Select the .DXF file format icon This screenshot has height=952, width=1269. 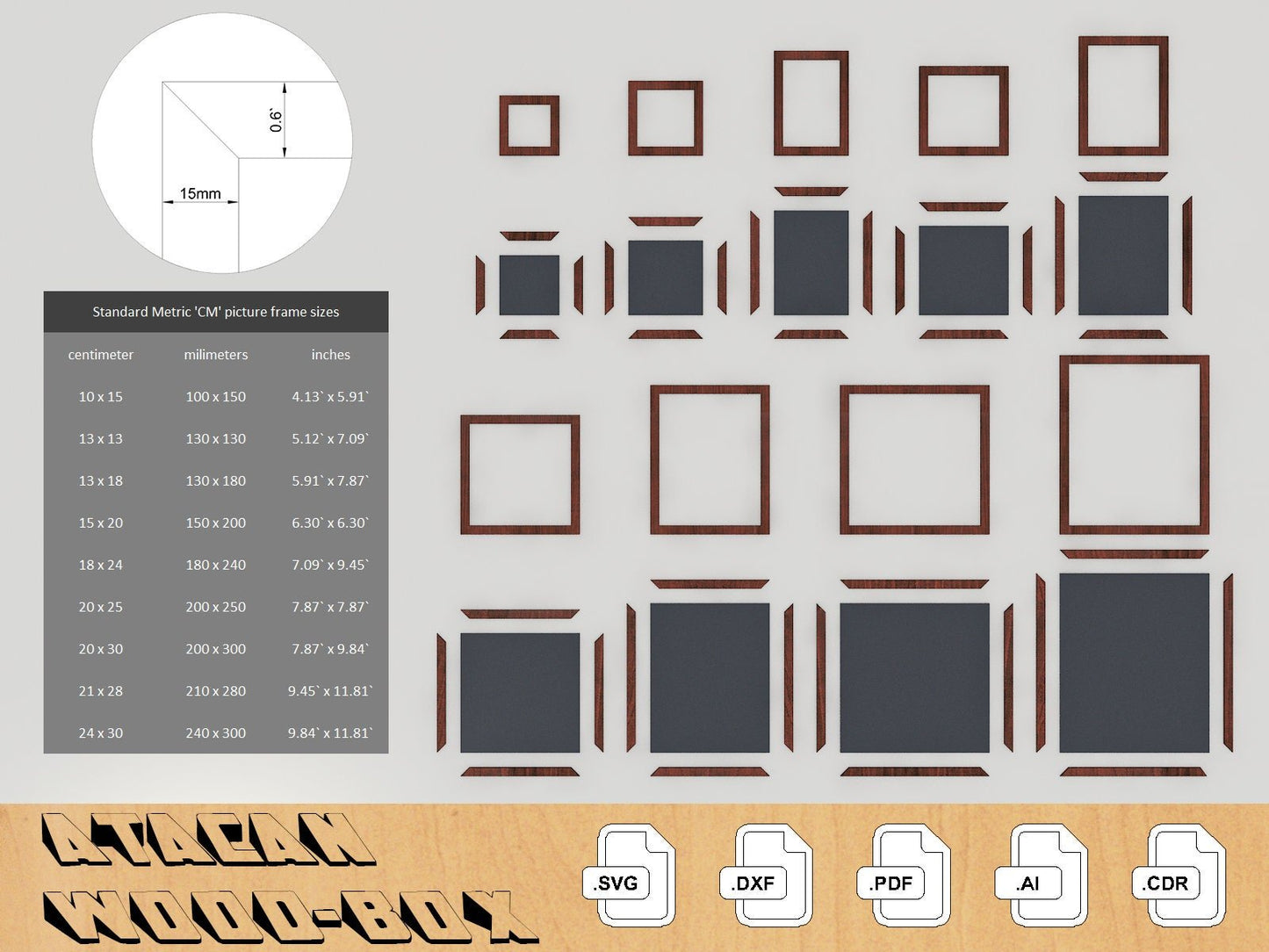tap(772, 876)
